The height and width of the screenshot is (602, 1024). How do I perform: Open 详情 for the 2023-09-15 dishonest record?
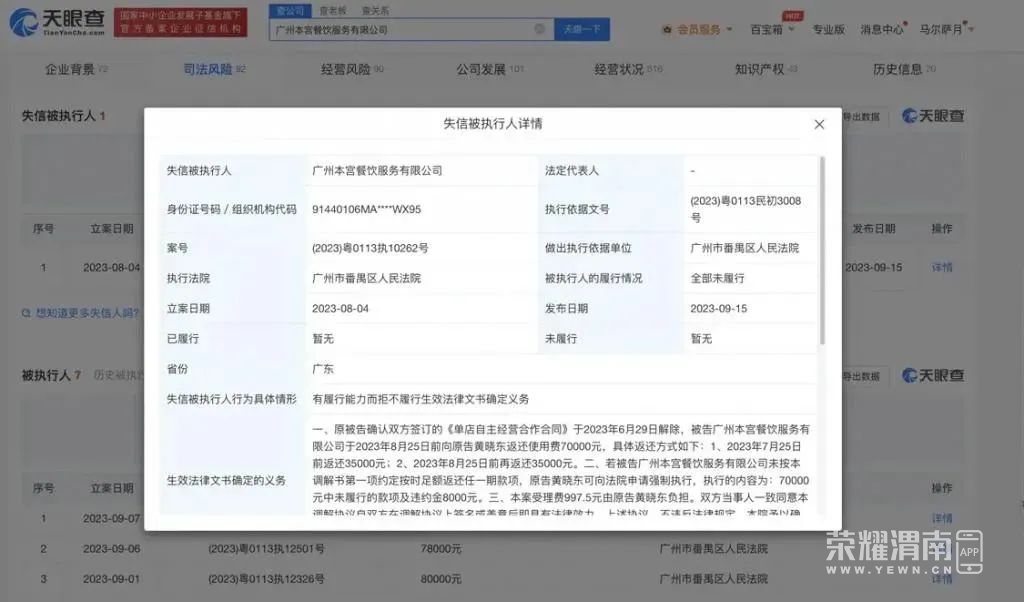point(942,268)
